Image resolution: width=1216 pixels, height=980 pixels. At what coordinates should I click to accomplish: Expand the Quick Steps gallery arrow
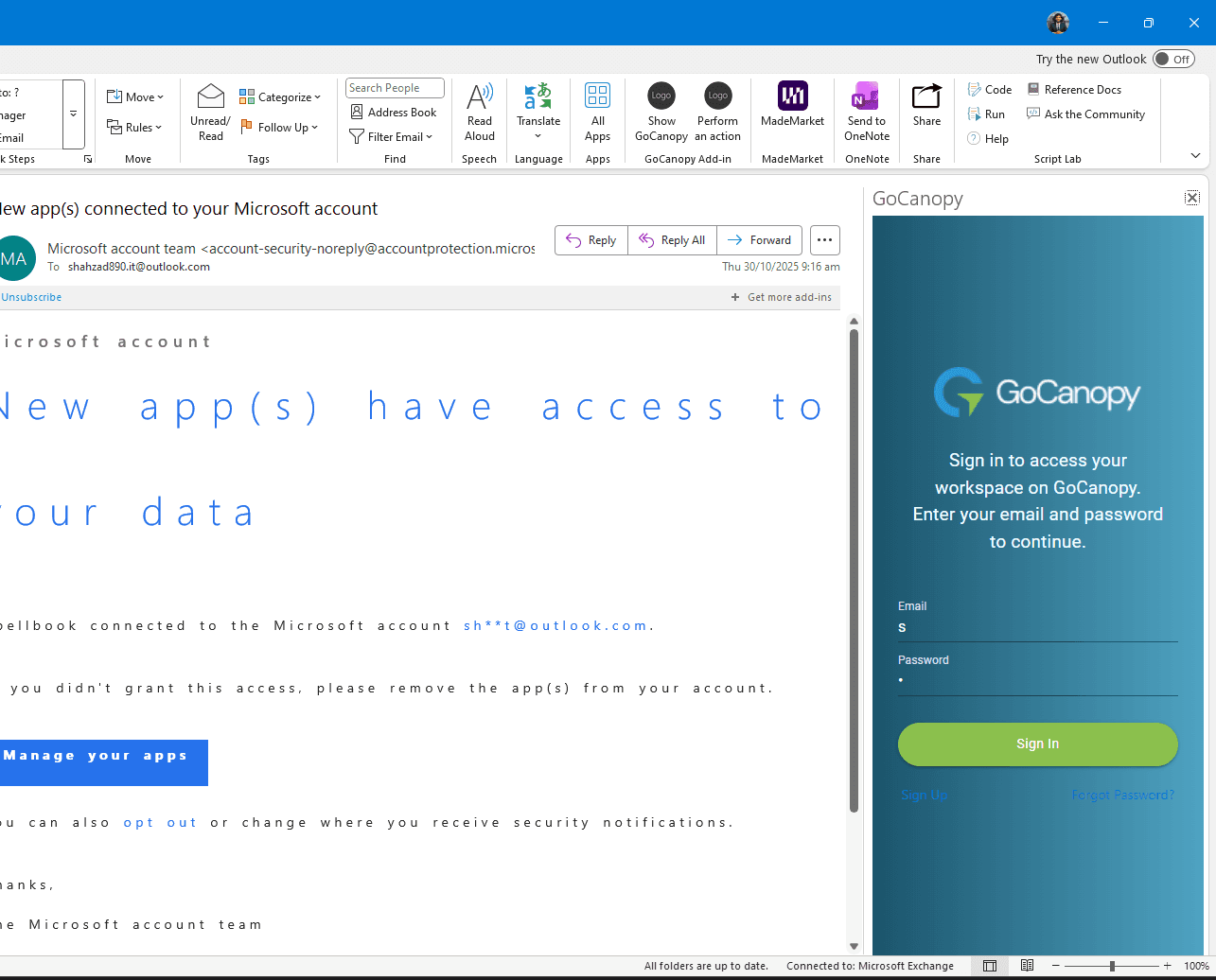[x=74, y=114]
